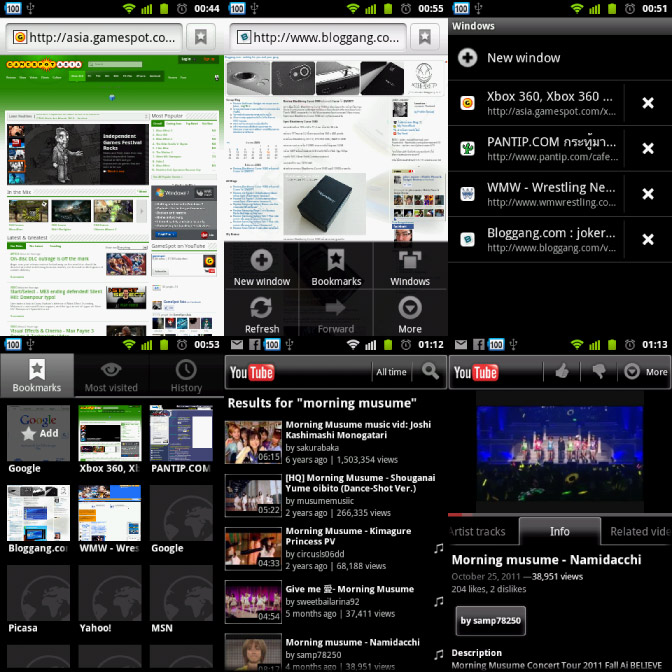
Task: Tap the concert video player area
Action: pos(560,452)
